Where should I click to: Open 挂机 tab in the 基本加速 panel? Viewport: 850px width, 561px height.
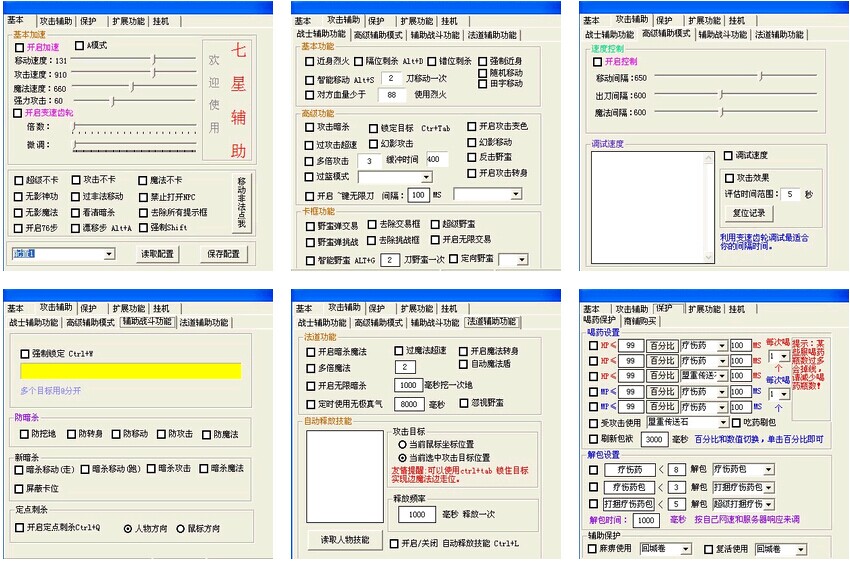coord(161,21)
